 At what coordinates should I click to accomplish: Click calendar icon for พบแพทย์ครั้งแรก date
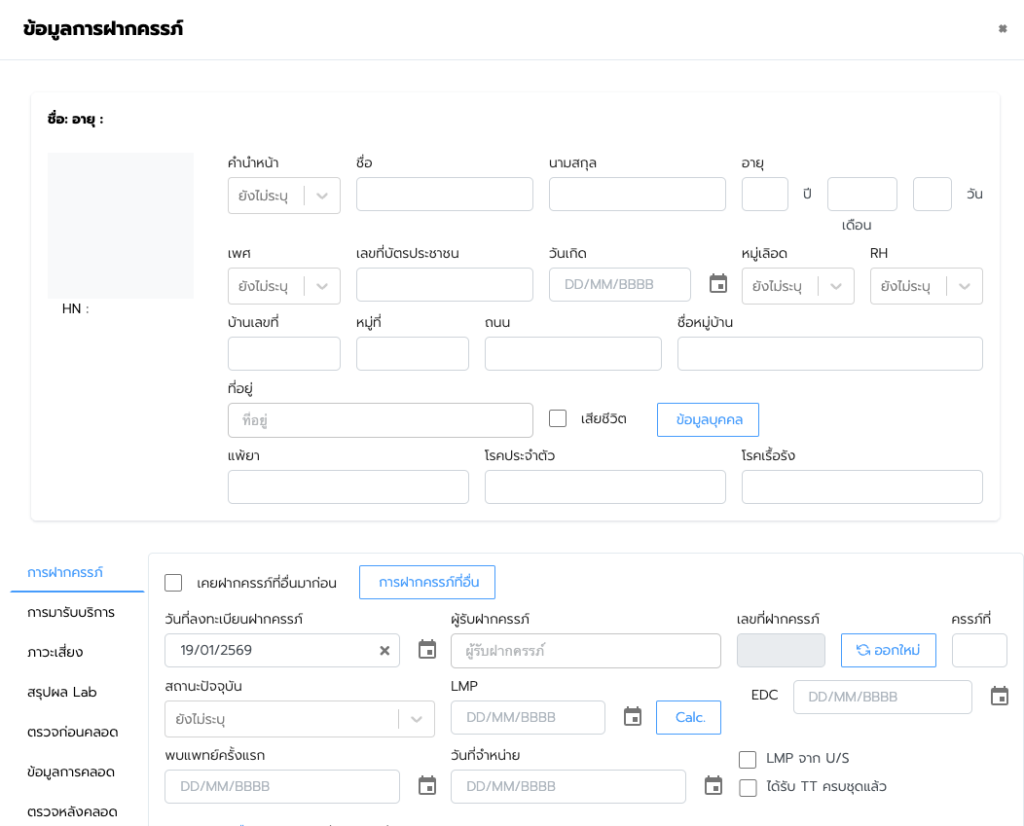tap(427, 786)
